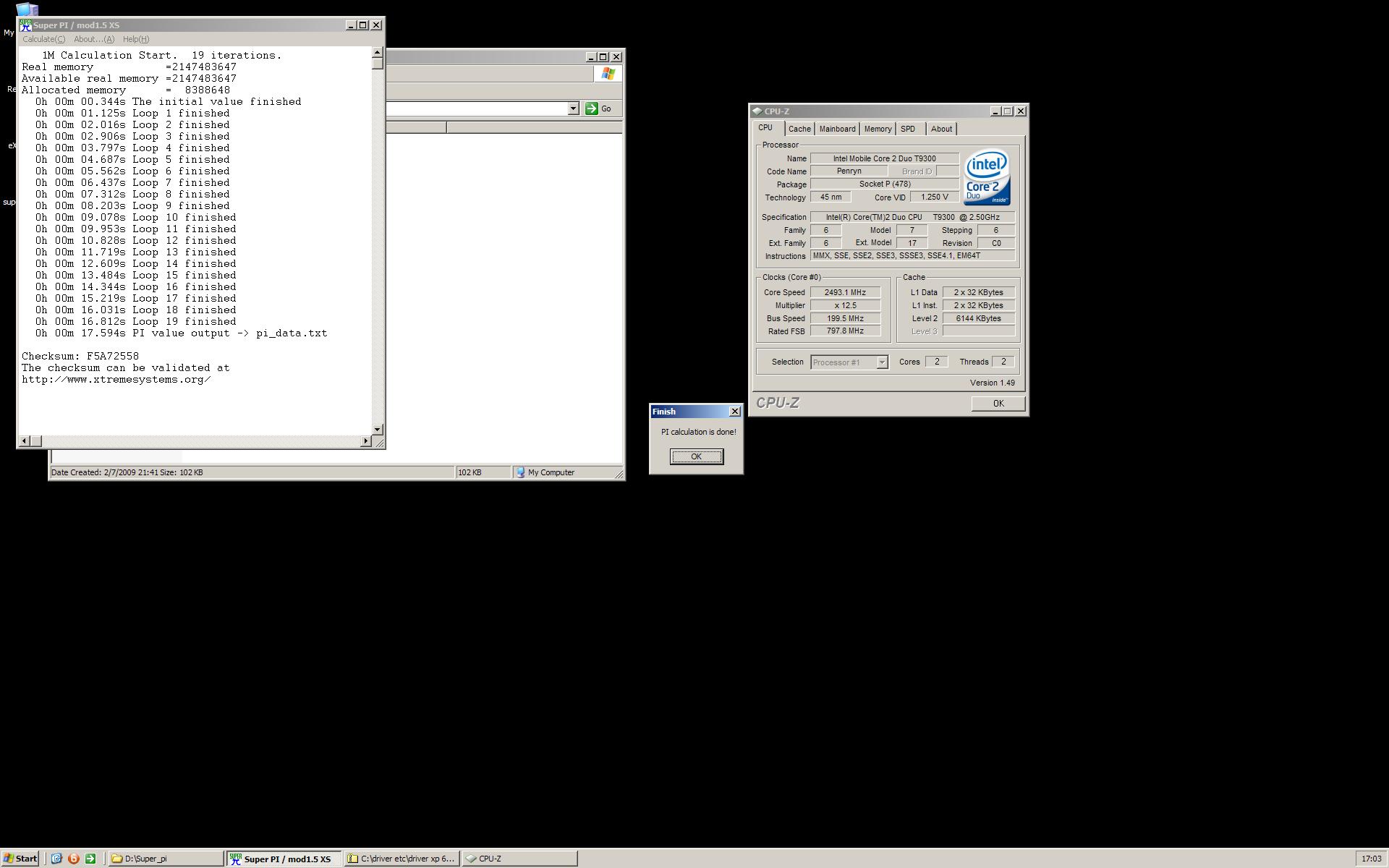Minimize the Super PI window

tap(351, 25)
